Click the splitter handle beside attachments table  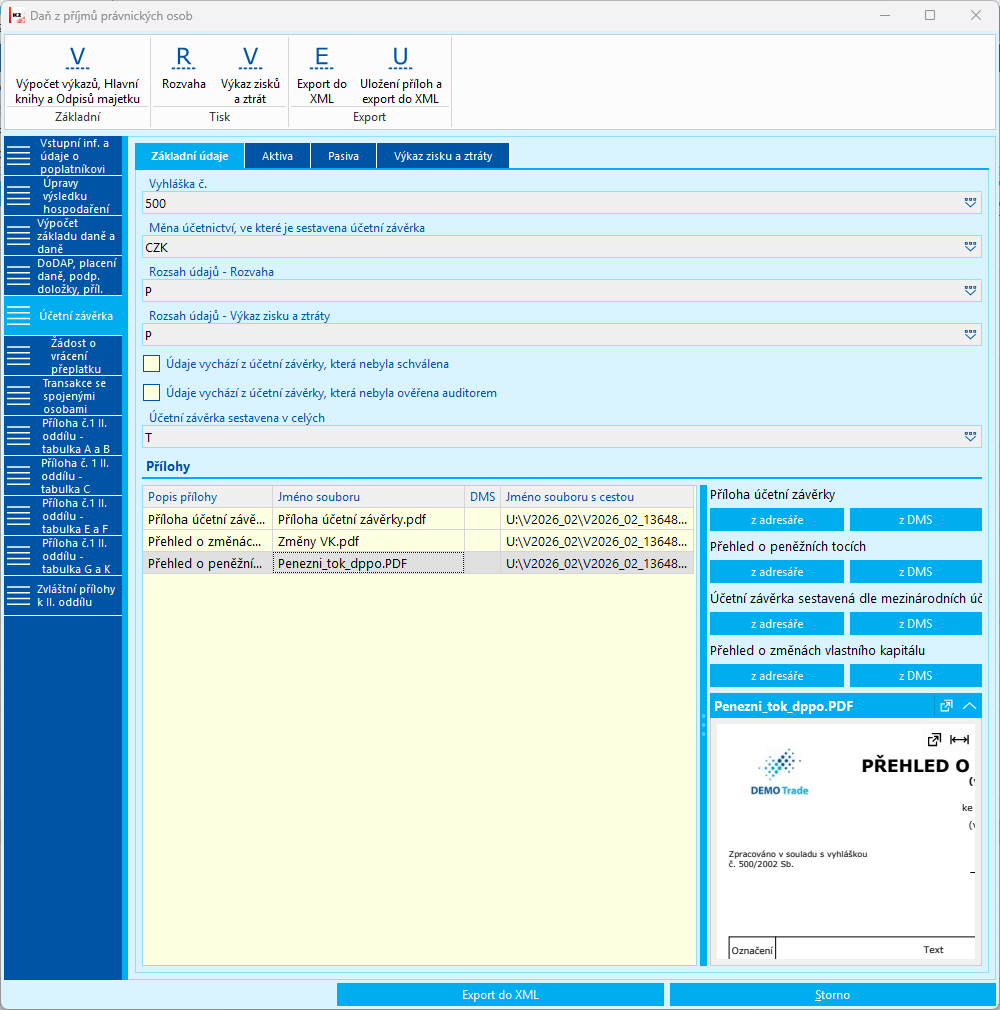[x=703, y=725]
